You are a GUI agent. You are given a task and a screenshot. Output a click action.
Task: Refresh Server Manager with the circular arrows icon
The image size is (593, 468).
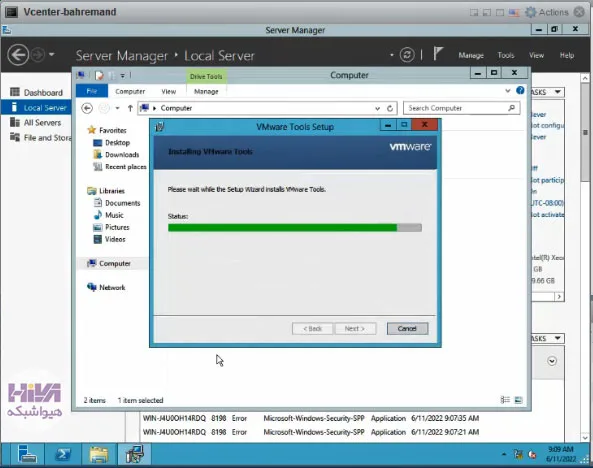pyautogui.click(x=407, y=55)
